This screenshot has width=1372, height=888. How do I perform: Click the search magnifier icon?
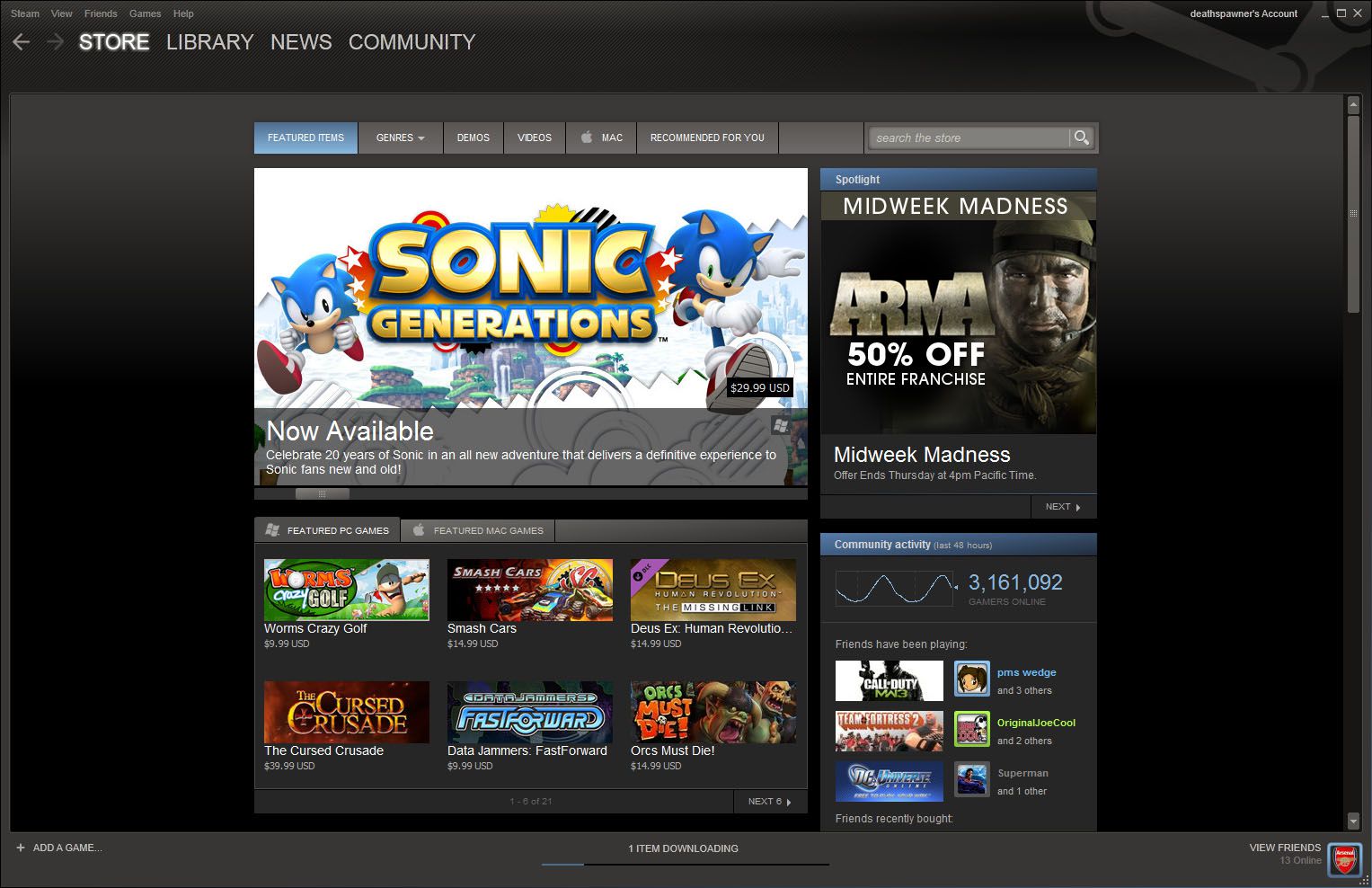(x=1082, y=138)
